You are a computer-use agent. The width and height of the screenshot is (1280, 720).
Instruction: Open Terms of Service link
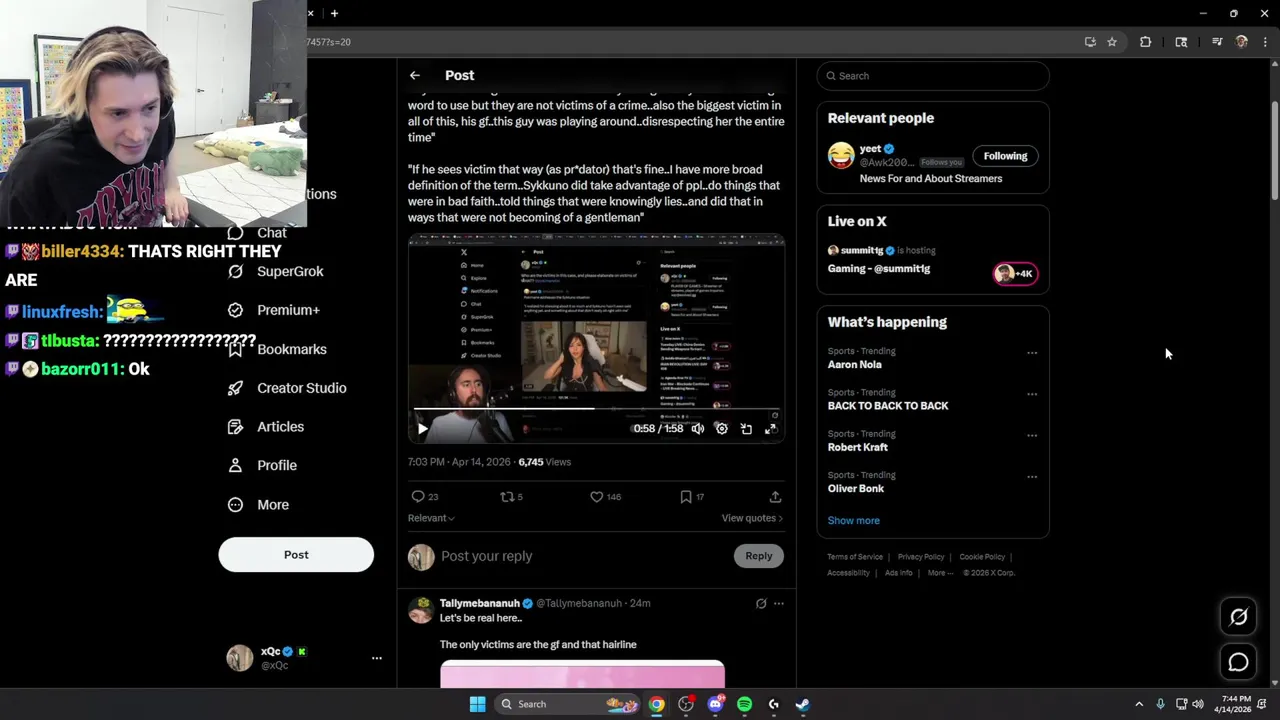click(855, 557)
